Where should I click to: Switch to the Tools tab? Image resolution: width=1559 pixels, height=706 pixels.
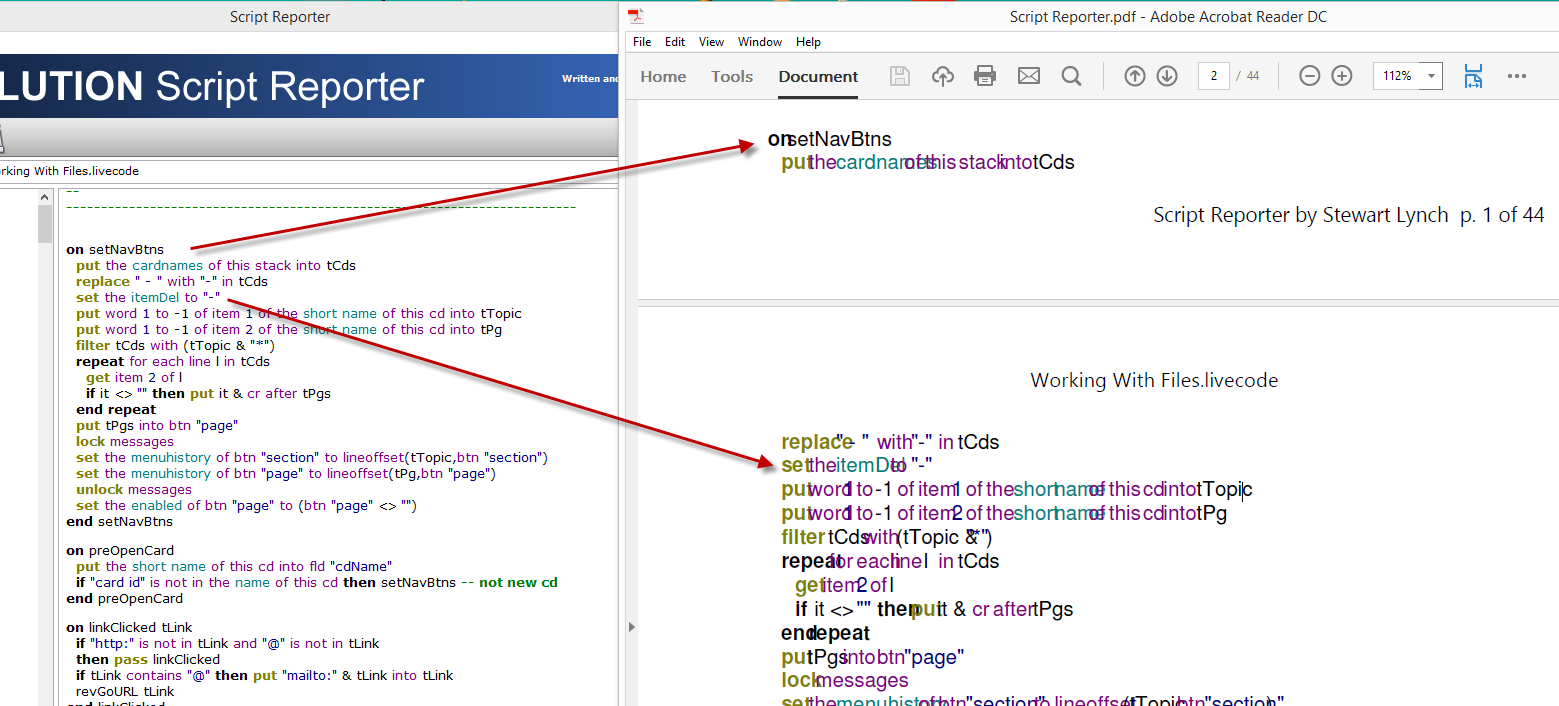pyautogui.click(x=732, y=76)
